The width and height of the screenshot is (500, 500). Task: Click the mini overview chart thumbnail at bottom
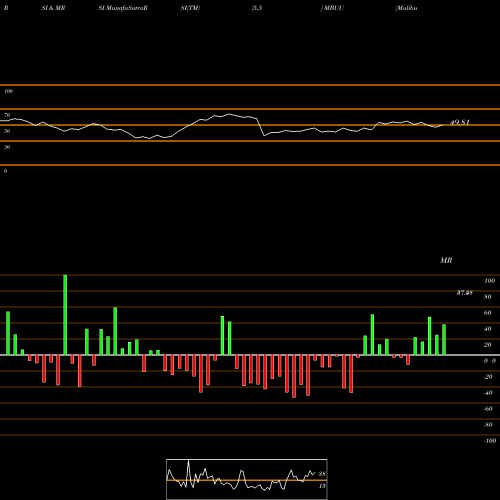247,479
